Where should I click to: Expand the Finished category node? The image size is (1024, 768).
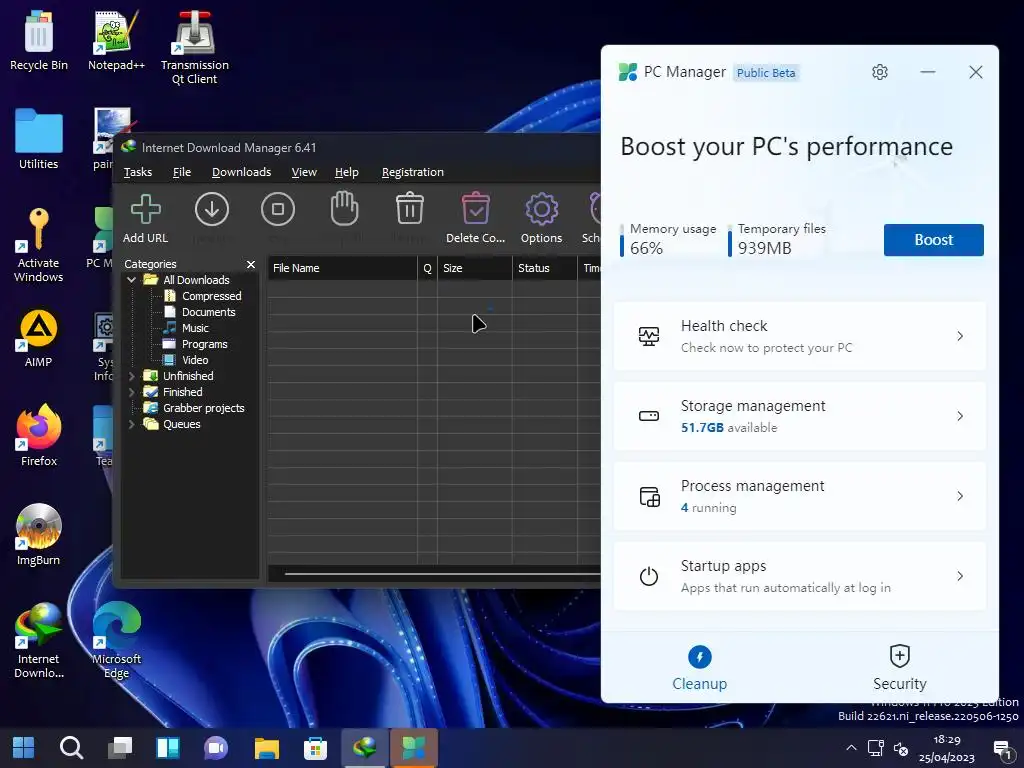point(131,392)
